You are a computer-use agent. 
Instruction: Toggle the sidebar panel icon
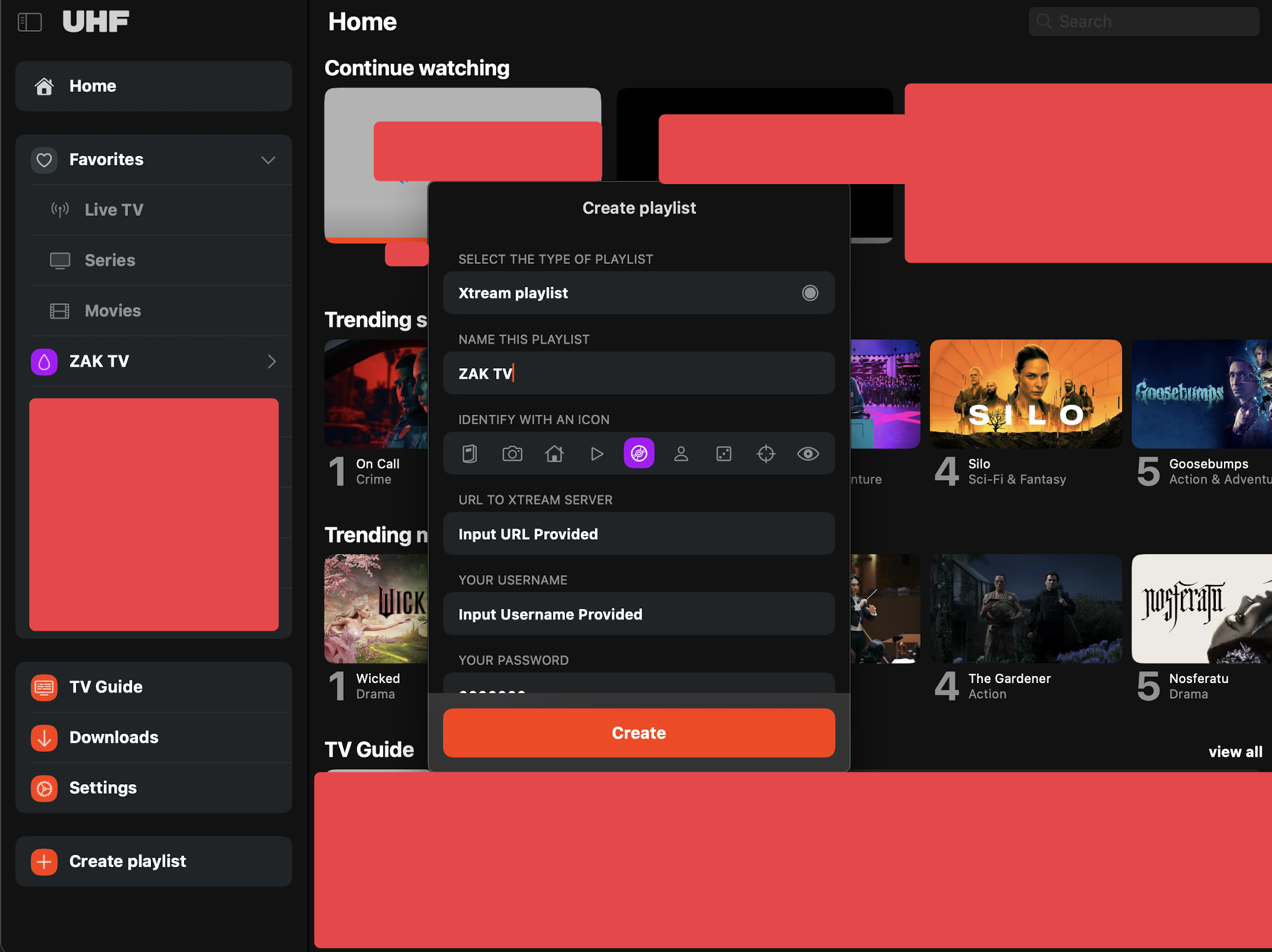coord(30,22)
